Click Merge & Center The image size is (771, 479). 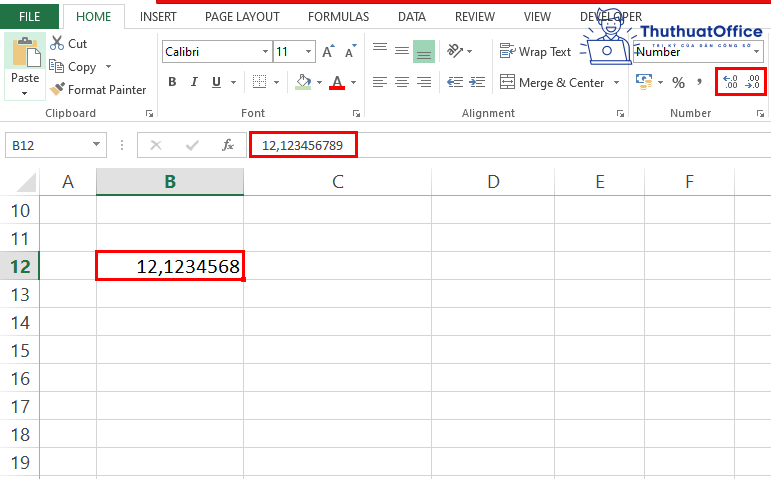point(552,82)
